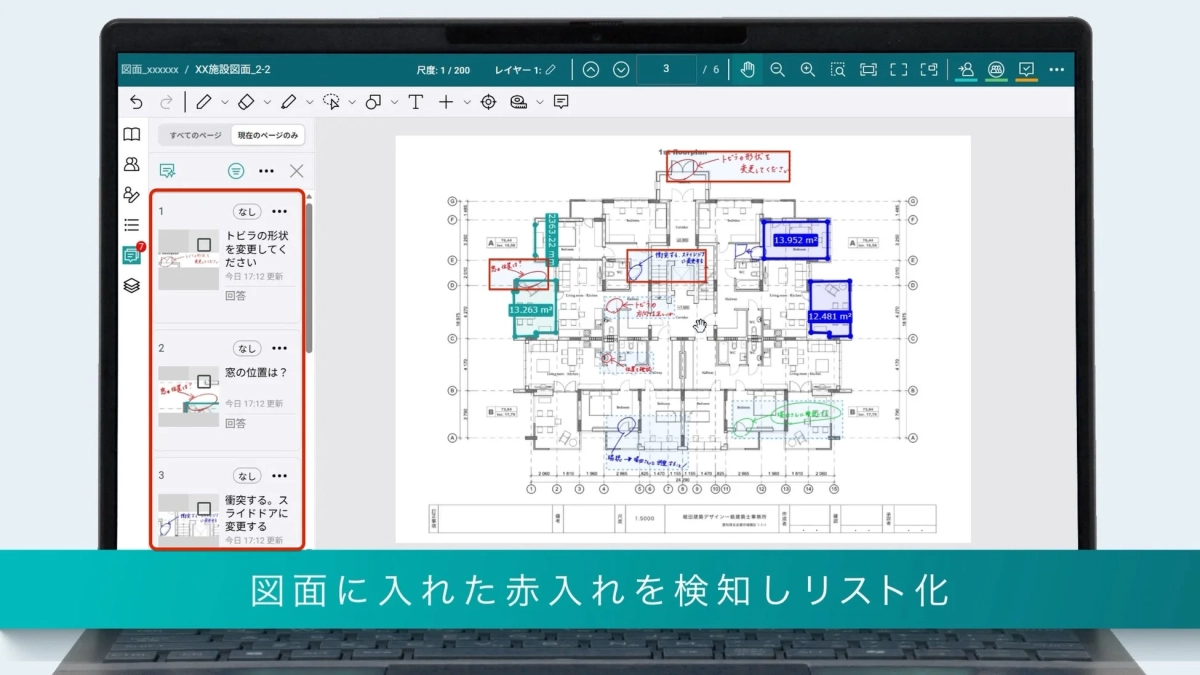
Task: Select the Highlighter marker tool
Action: [289, 102]
